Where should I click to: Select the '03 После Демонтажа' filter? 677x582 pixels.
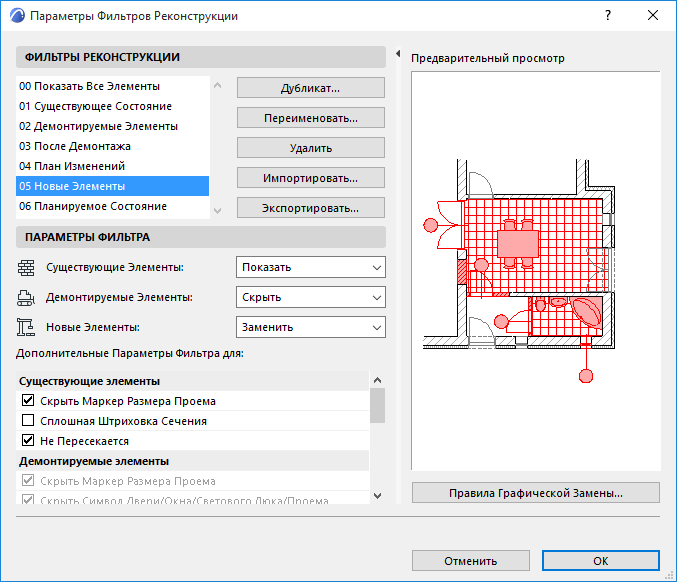112,146
